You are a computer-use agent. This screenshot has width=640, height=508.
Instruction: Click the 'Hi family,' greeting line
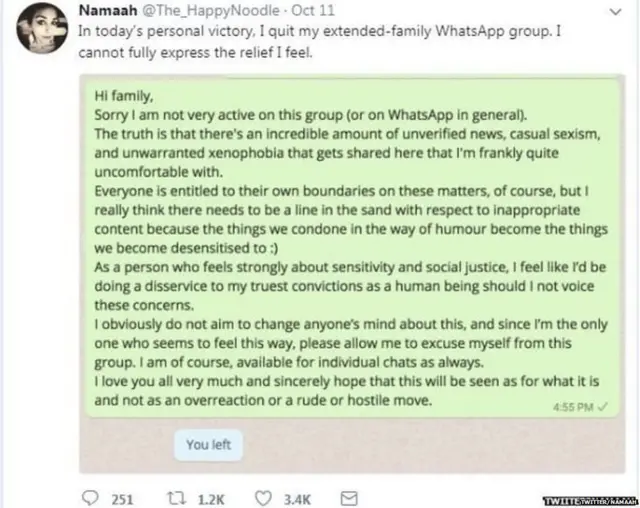(x=121, y=97)
